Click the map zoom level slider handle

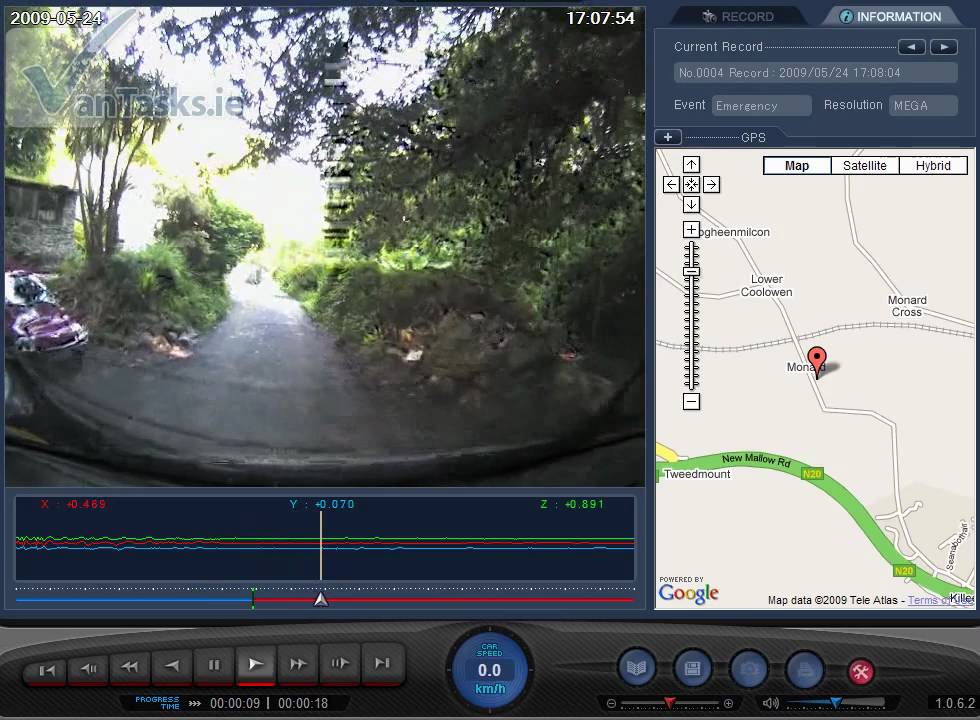tap(691, 271)
